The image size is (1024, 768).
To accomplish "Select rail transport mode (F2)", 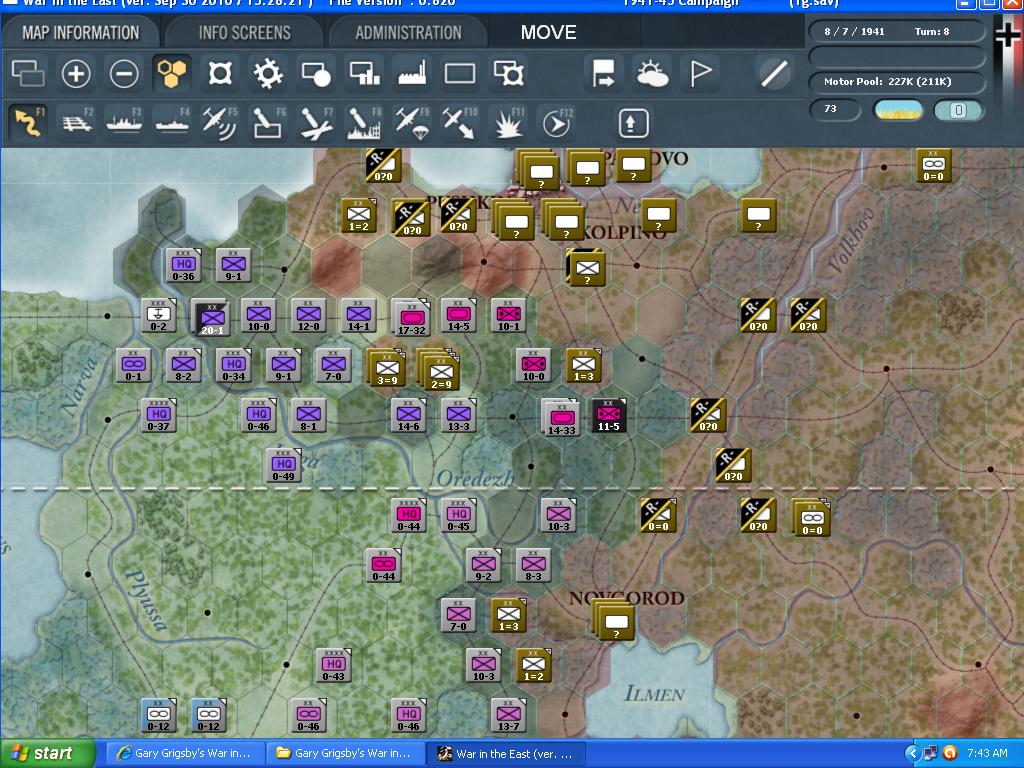I will (x=76, y=122).
